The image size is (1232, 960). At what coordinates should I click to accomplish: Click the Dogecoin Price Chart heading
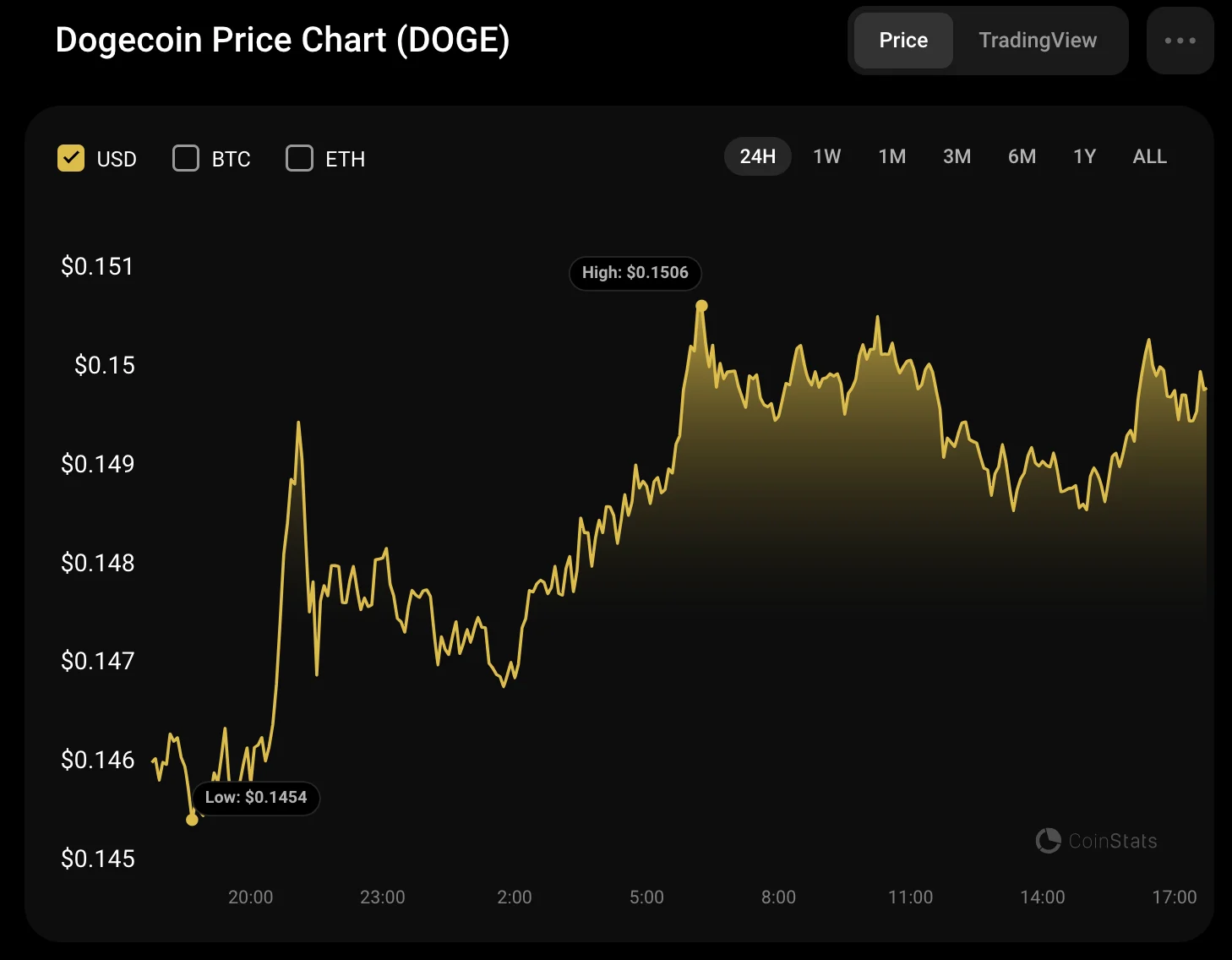click(x=282, y=40)
